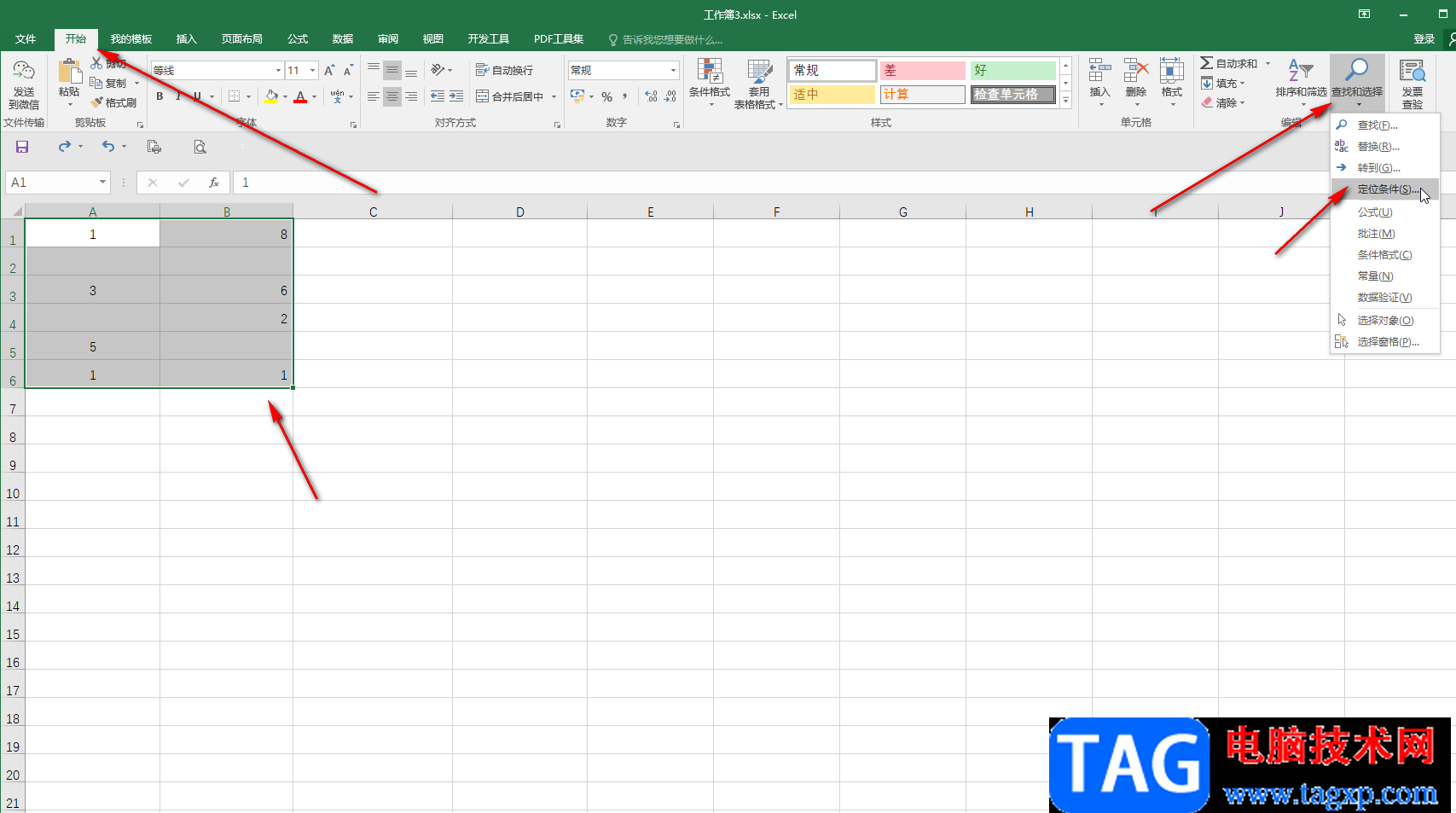1456x813 pixels.
Task: Click the fx insert function icon
Action: click(214, 183)
